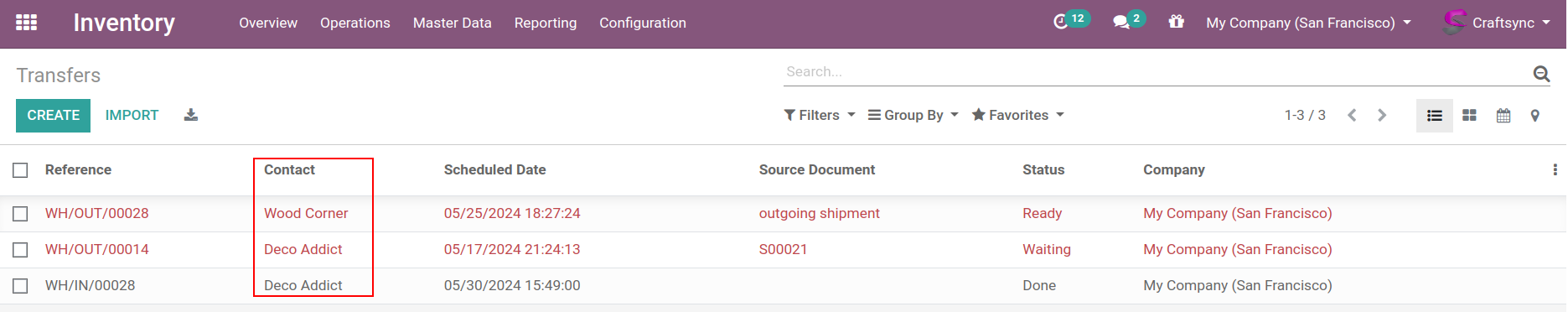Switch to kanban view icon
1568x312 pixels.
[x=1469, y=116]
